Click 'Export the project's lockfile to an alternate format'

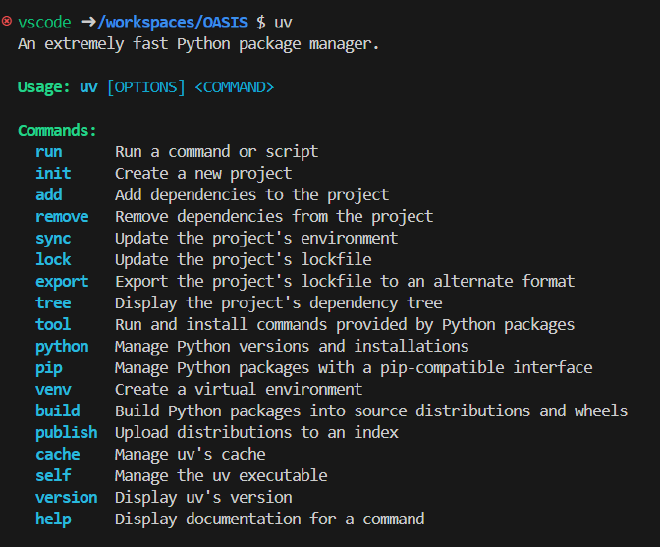(x=345, y=282)
